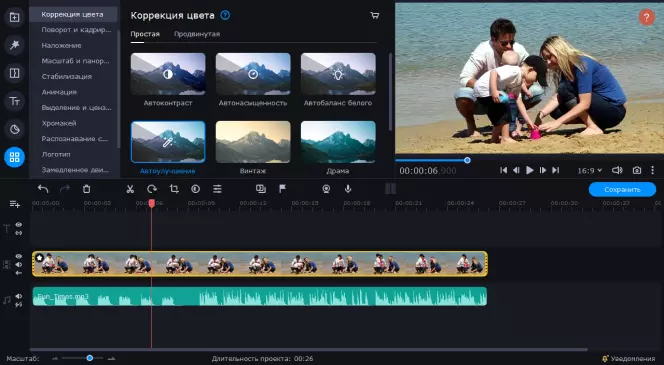Toggle video track visibility eye
The height and width of the screenshot is (365, 664).
click(19, 256)
